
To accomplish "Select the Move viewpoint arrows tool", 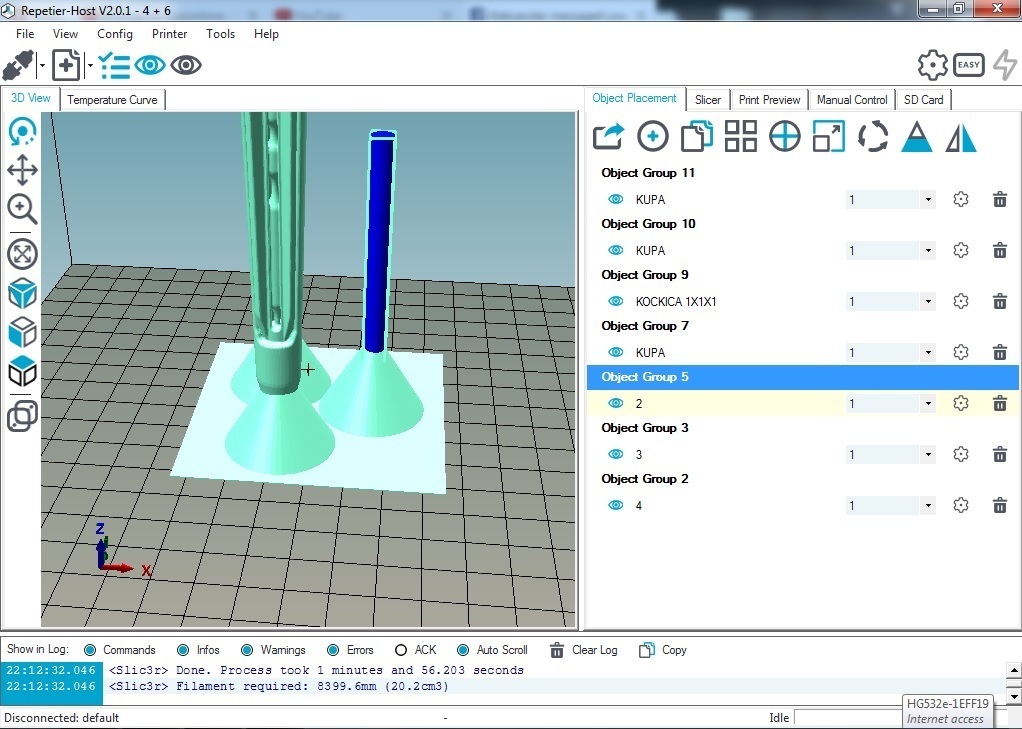I will (22, 170).
